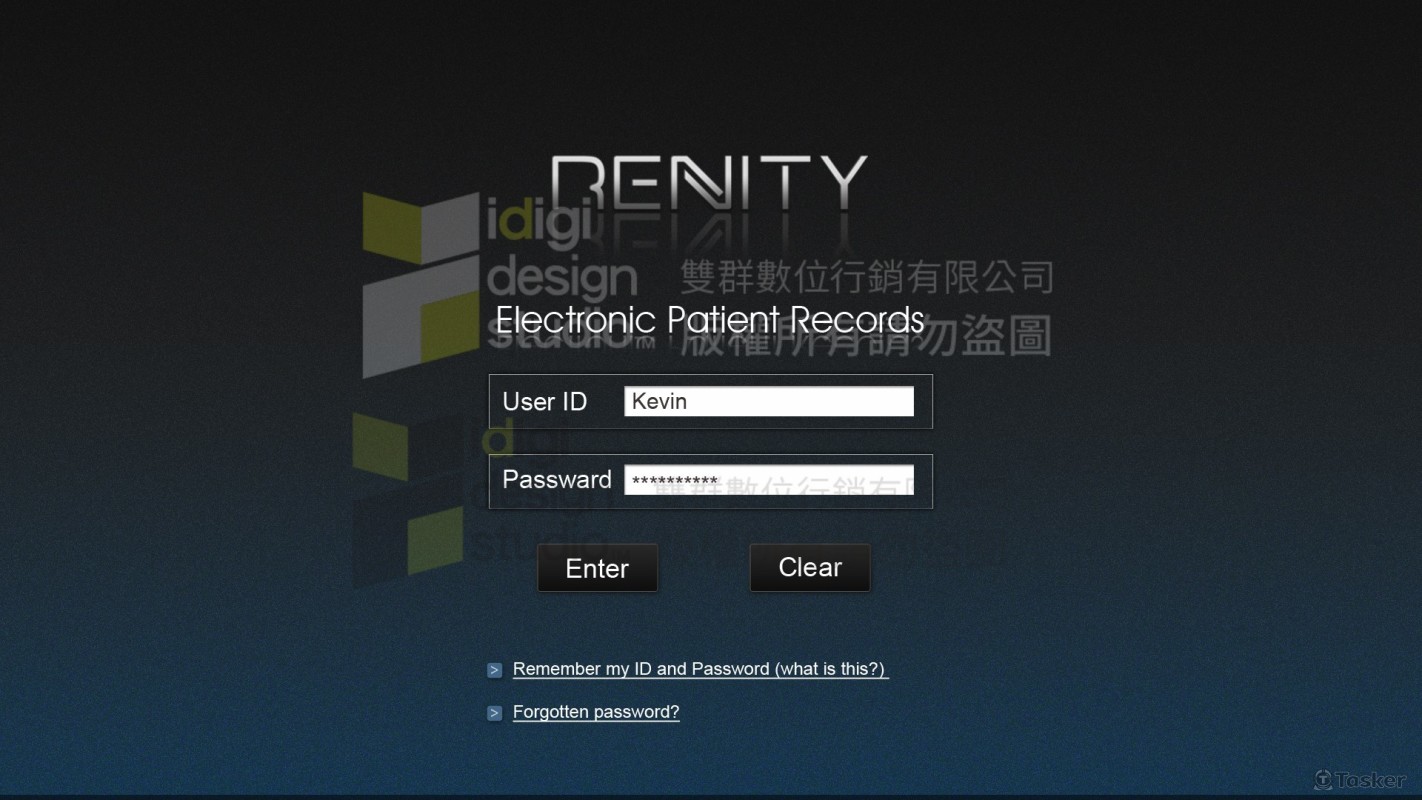Image resolution: width=1422 pixels, height=800 pixels.
Task: Click the '(what is this?)' help text
Action: pos(830,669)
